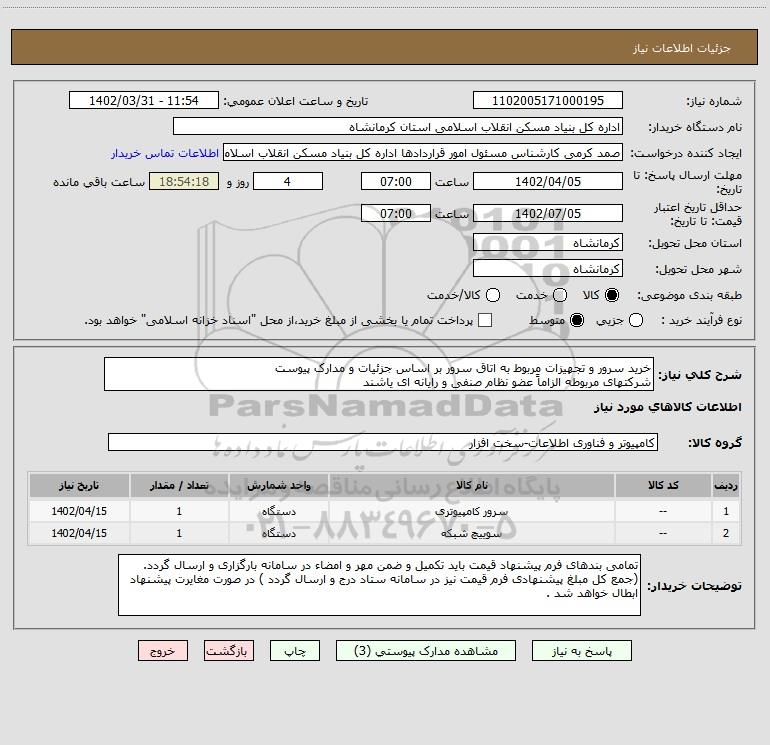Click the response deadline date 1402/04/05
Image resolution: width=770 pixels, height=745 pixels.
[x=548, y=182]
